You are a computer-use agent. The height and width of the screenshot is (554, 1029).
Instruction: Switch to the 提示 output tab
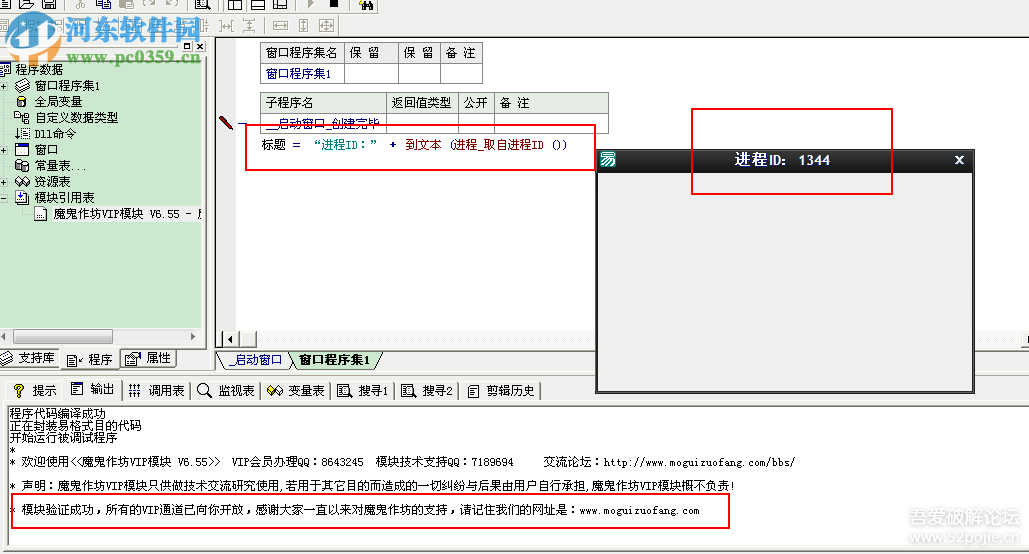tap(35, 391)
